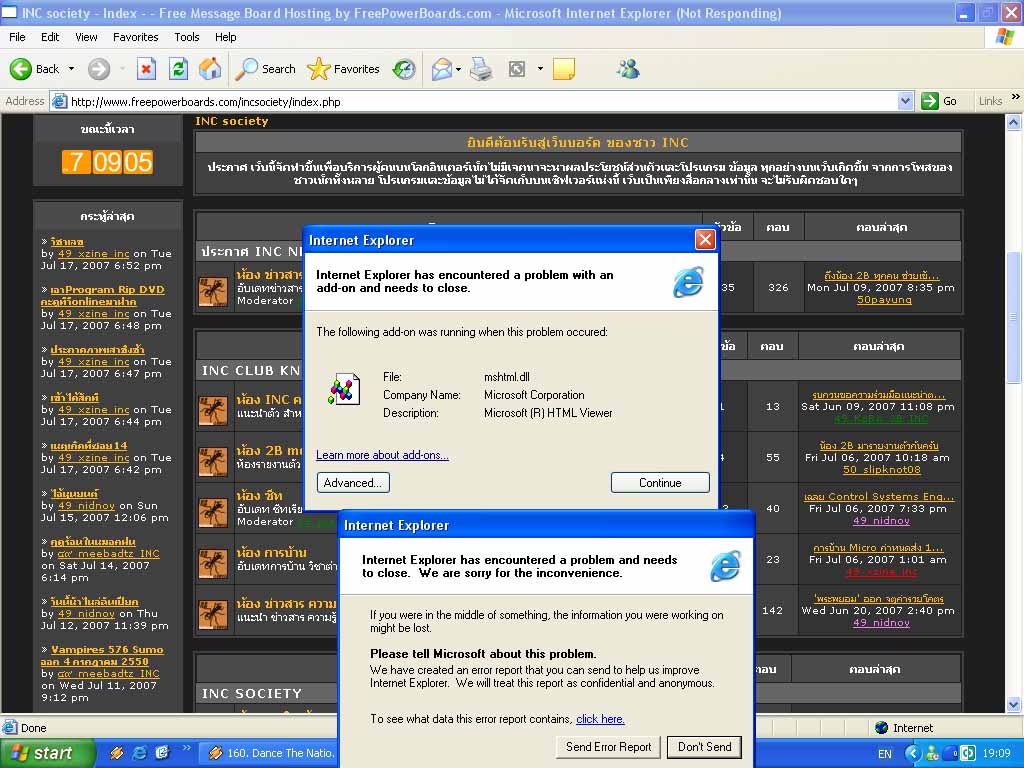Click the Start button
The width and height of the screenshot is (1024, 768).
click(48, 753)
